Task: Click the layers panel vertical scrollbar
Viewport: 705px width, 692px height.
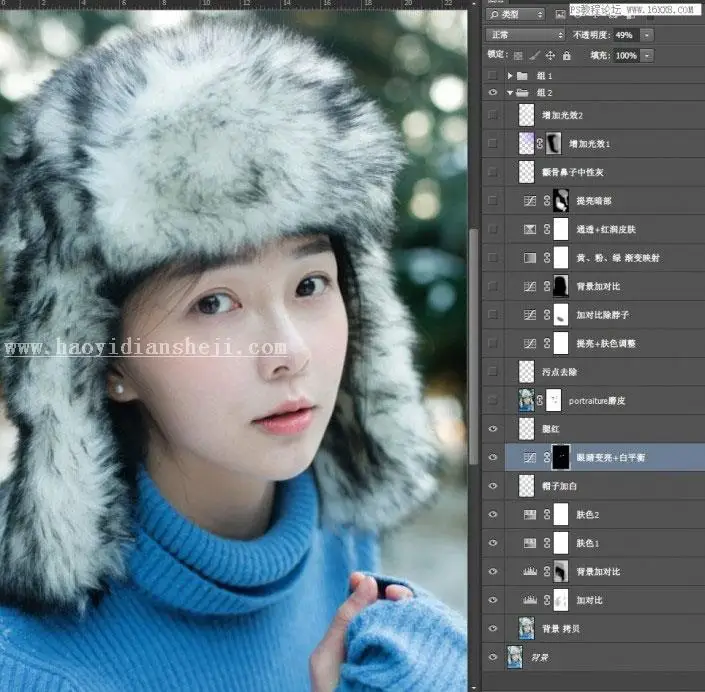Action: coord(473,346)
